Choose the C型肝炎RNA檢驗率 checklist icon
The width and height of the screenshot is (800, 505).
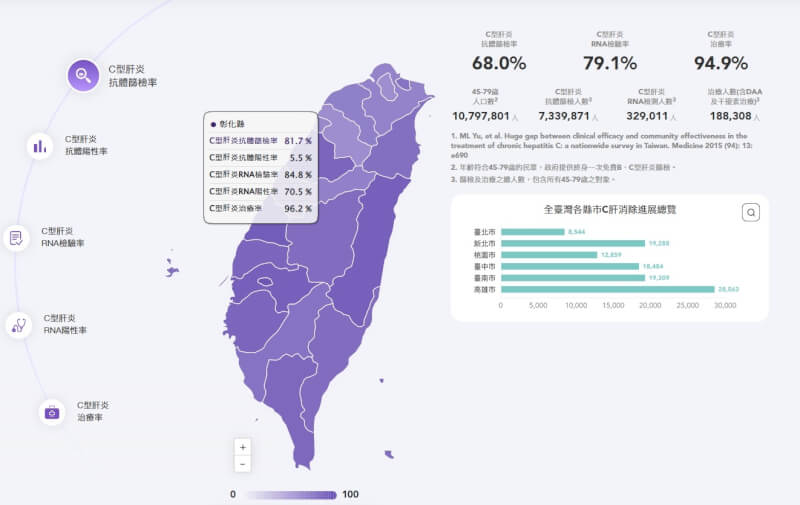pyautogui.click(x=16, y=238)
